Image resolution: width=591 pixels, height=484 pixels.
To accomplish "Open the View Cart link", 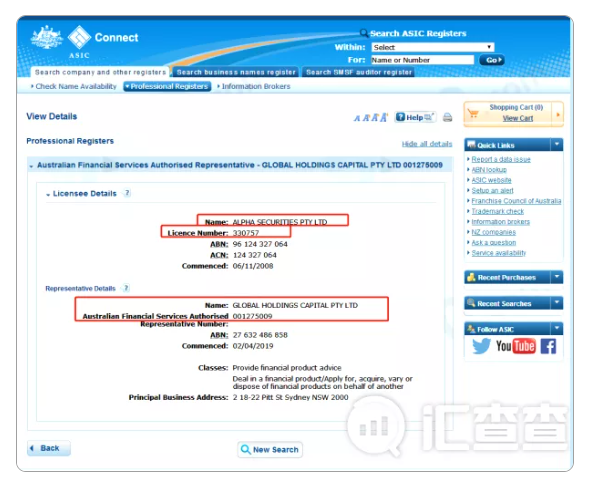I will pyautogui.click(x=518, y=118).
